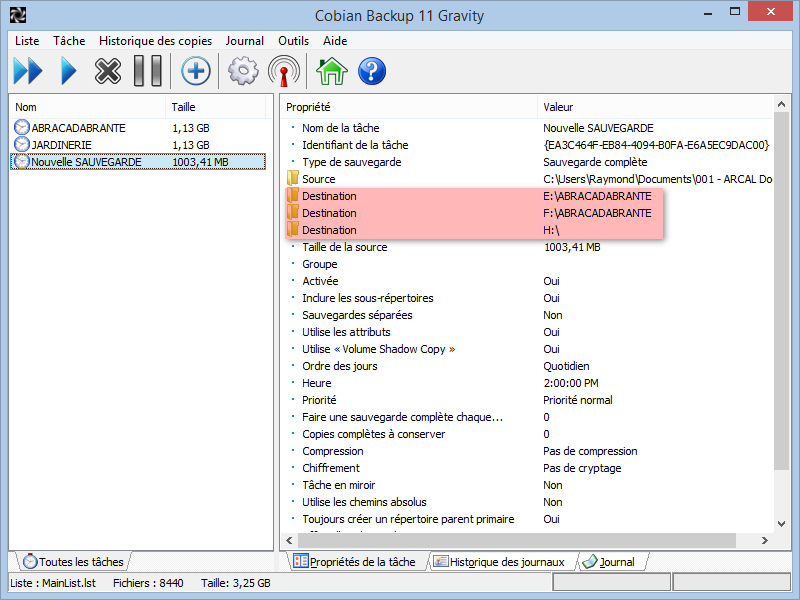The height and width of the screenshot is (600, 800).
Task: Create a new task with plus icon
Action: [x=196, y=71]
